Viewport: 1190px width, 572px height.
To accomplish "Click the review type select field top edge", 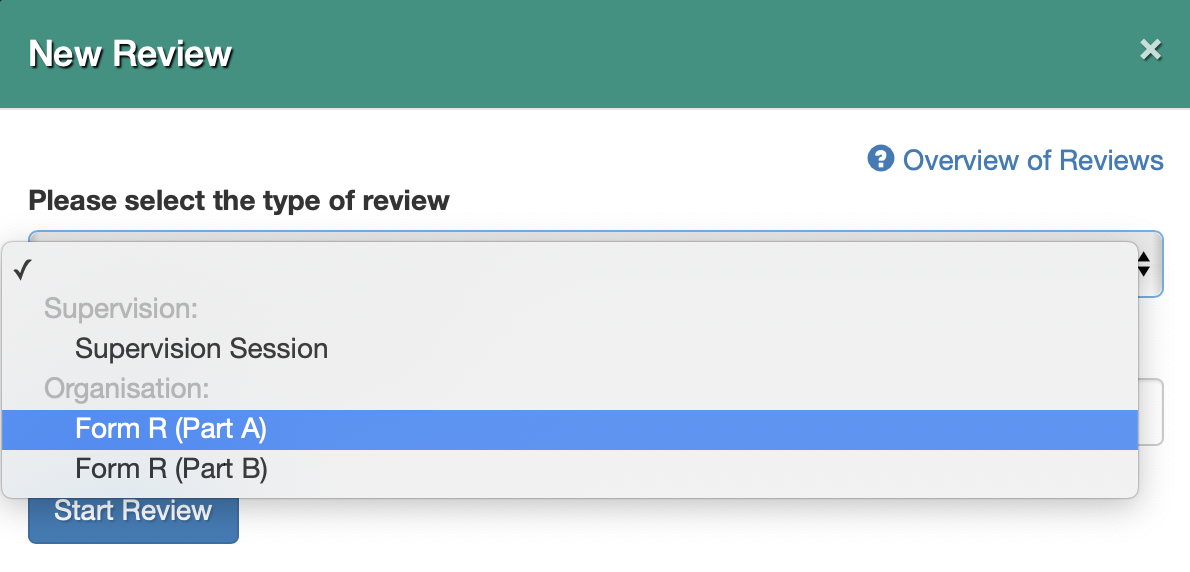I will (x=595, y=236).
